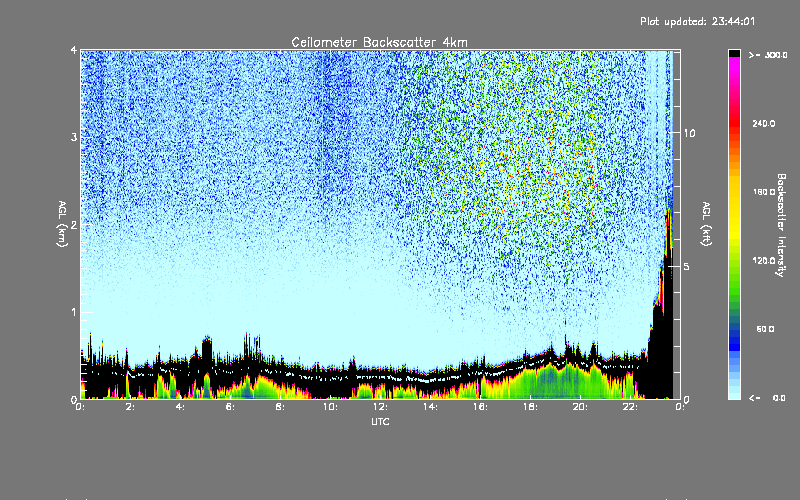This screenshot has width=800, height=500.
Task: Click the 'Plot updated: 23:44:01' timestamp
Action: [697, 21]
